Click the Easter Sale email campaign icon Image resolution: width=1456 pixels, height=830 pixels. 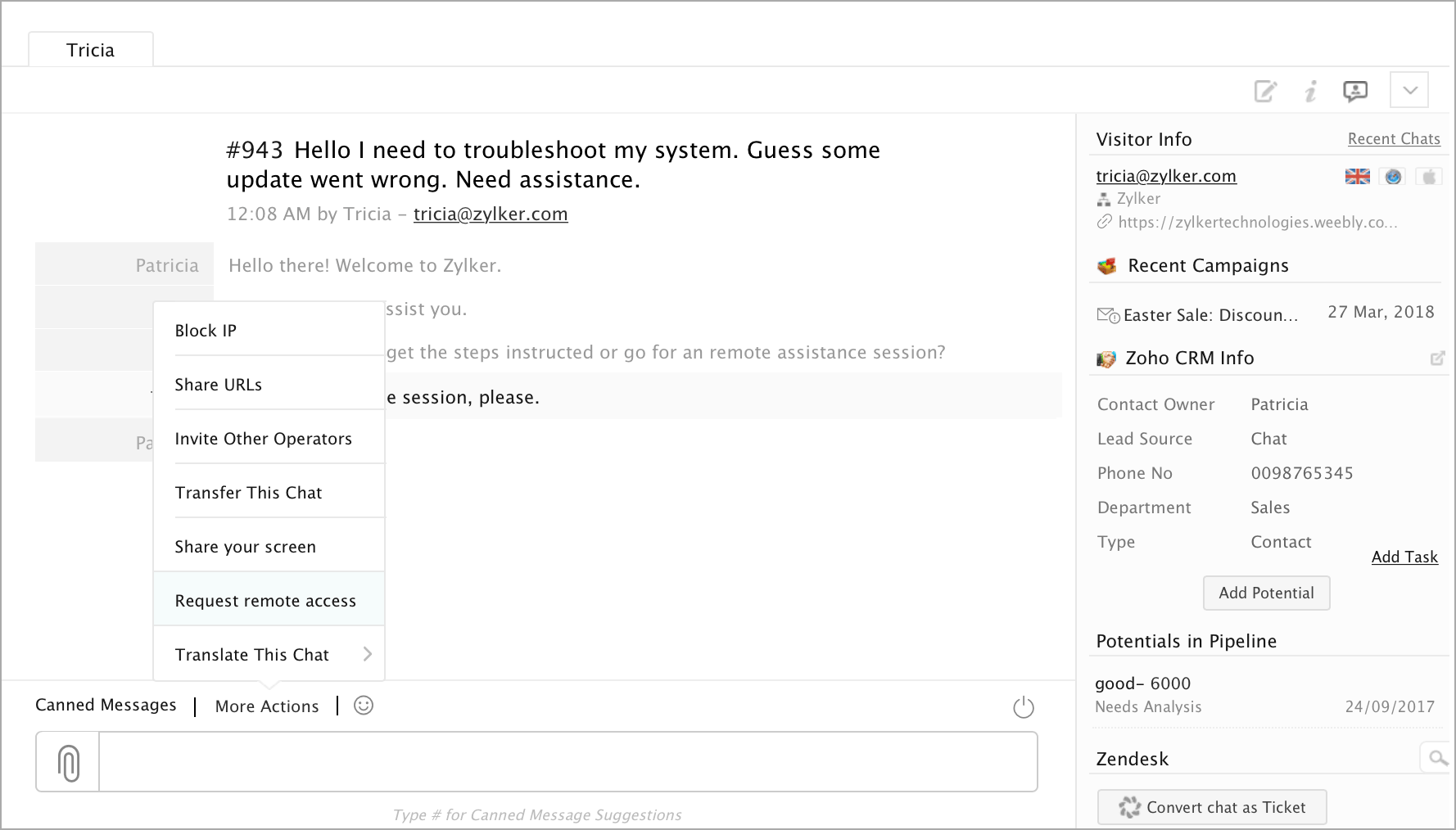(x=1108, y=315)
